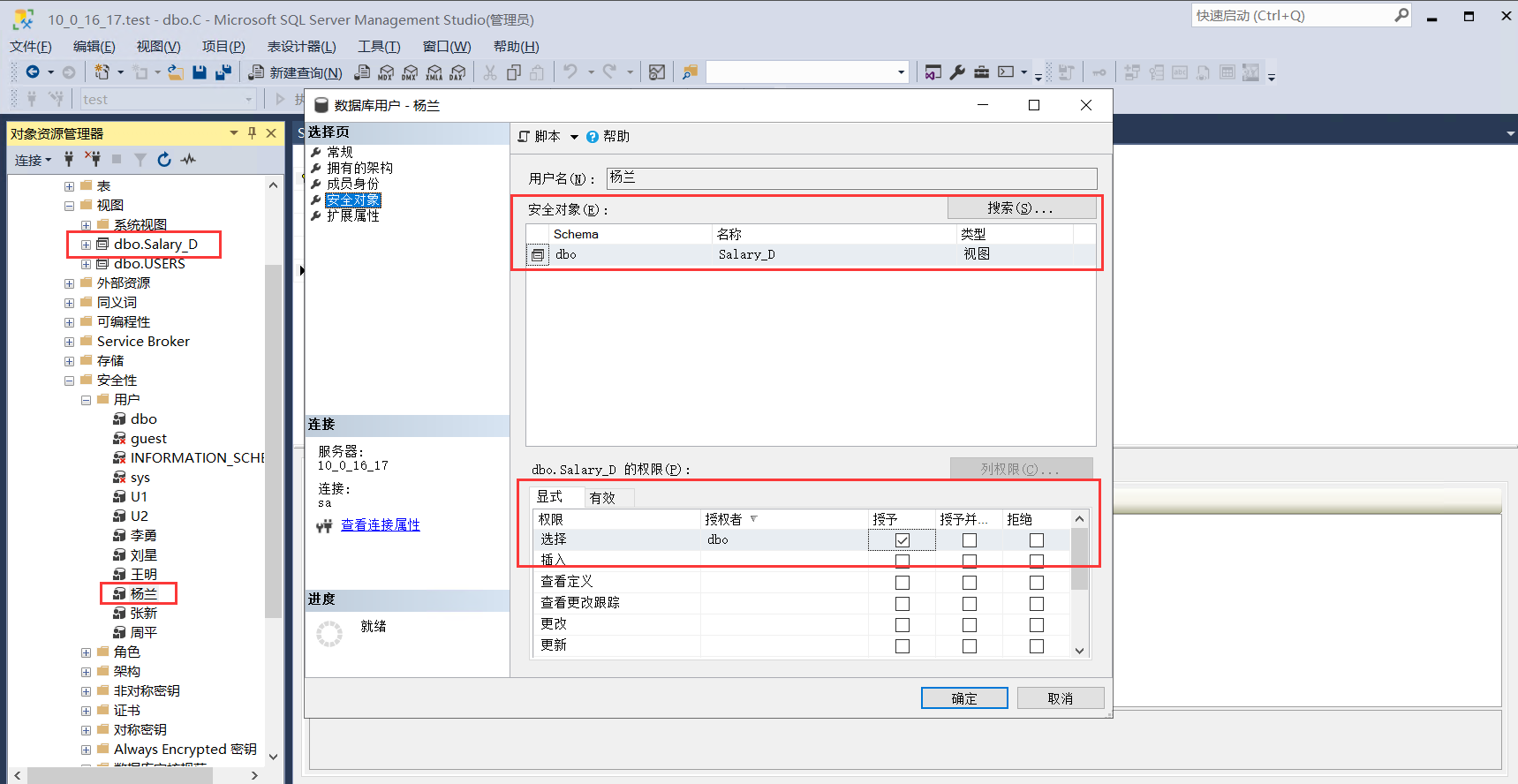The width and height of the screenshot is (1518, 784).
Task: Check With Grant for 更改 permission
Action: click(x=970, y=625)
